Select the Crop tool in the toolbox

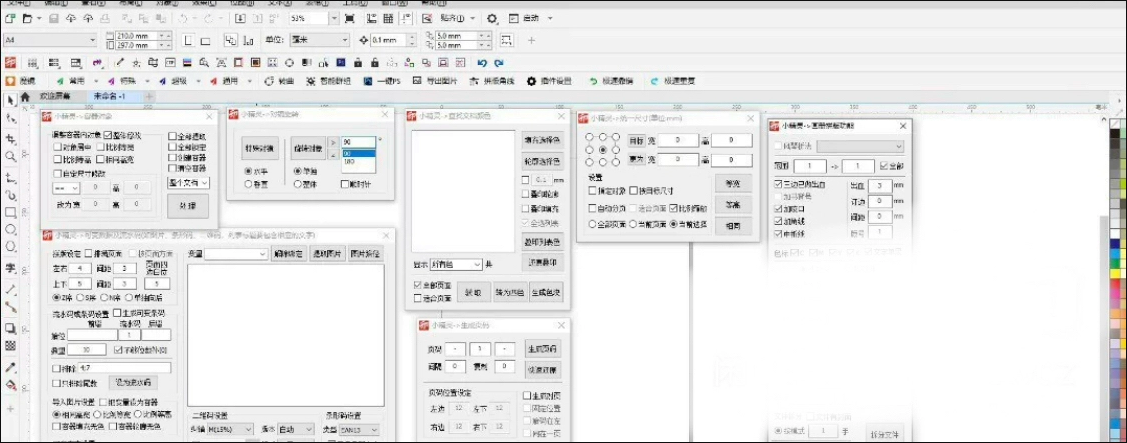pyautogui.click(x=10, y=138)
